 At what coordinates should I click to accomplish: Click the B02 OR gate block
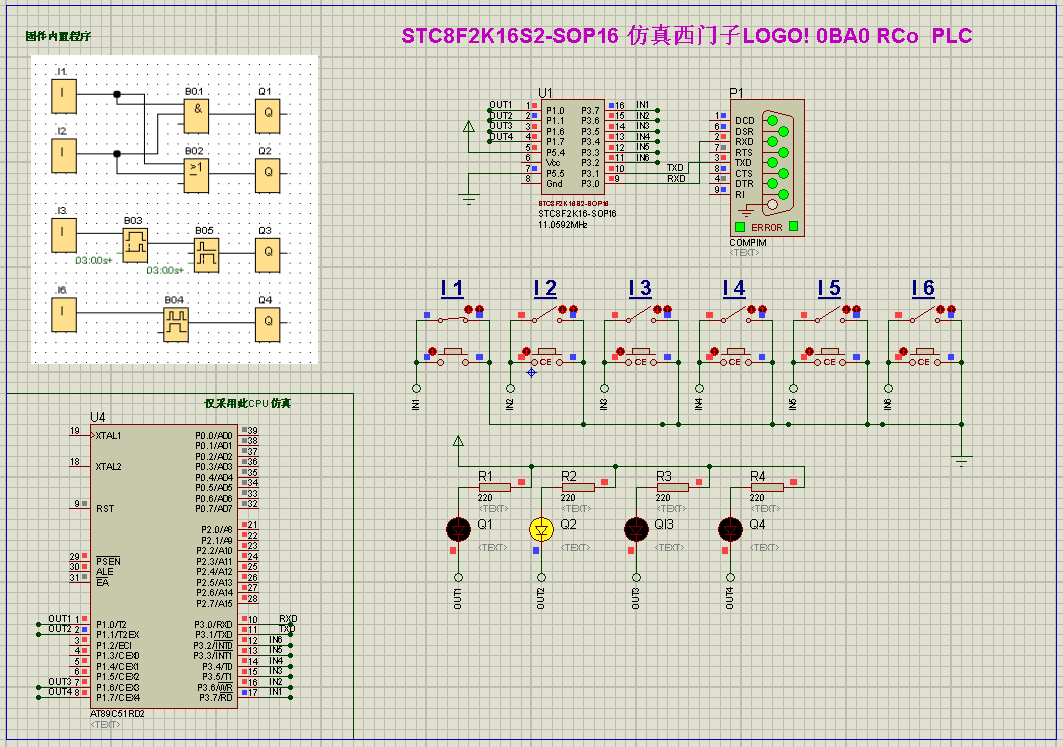[x=197, y=175]
